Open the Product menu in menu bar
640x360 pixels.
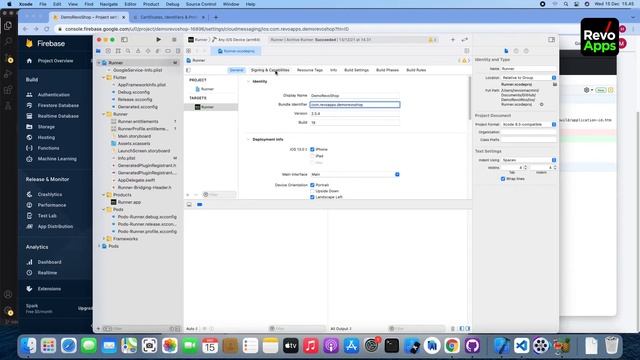click(151, 4)
